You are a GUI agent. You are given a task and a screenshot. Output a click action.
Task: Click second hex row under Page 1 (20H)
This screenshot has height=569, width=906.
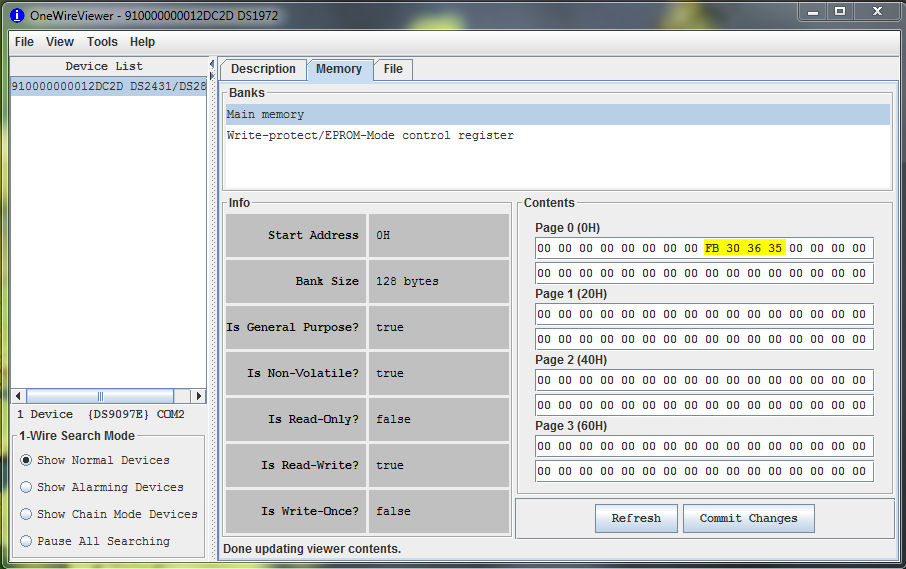pyautogui.click(x=704, y=339)
